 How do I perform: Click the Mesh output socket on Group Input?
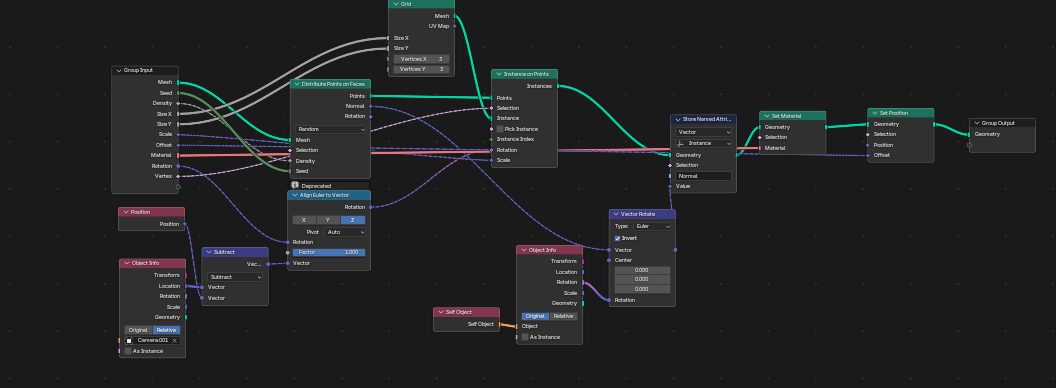pos(178,82)
